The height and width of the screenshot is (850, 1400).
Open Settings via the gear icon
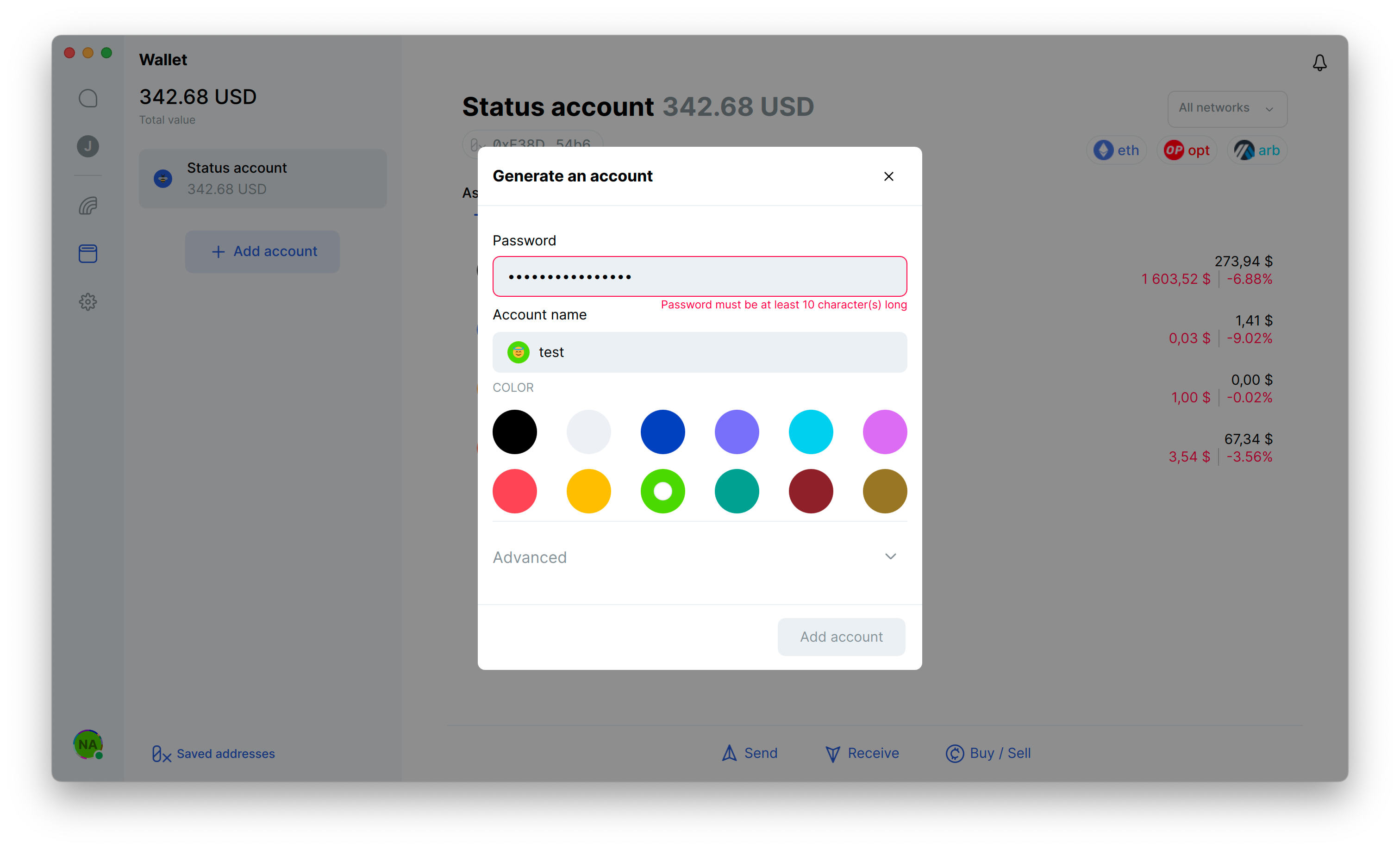(x=88, y=302)
